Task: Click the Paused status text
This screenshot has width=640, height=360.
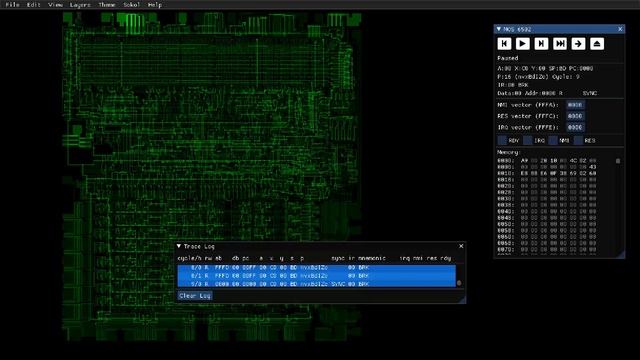Action: click(508, 58)
